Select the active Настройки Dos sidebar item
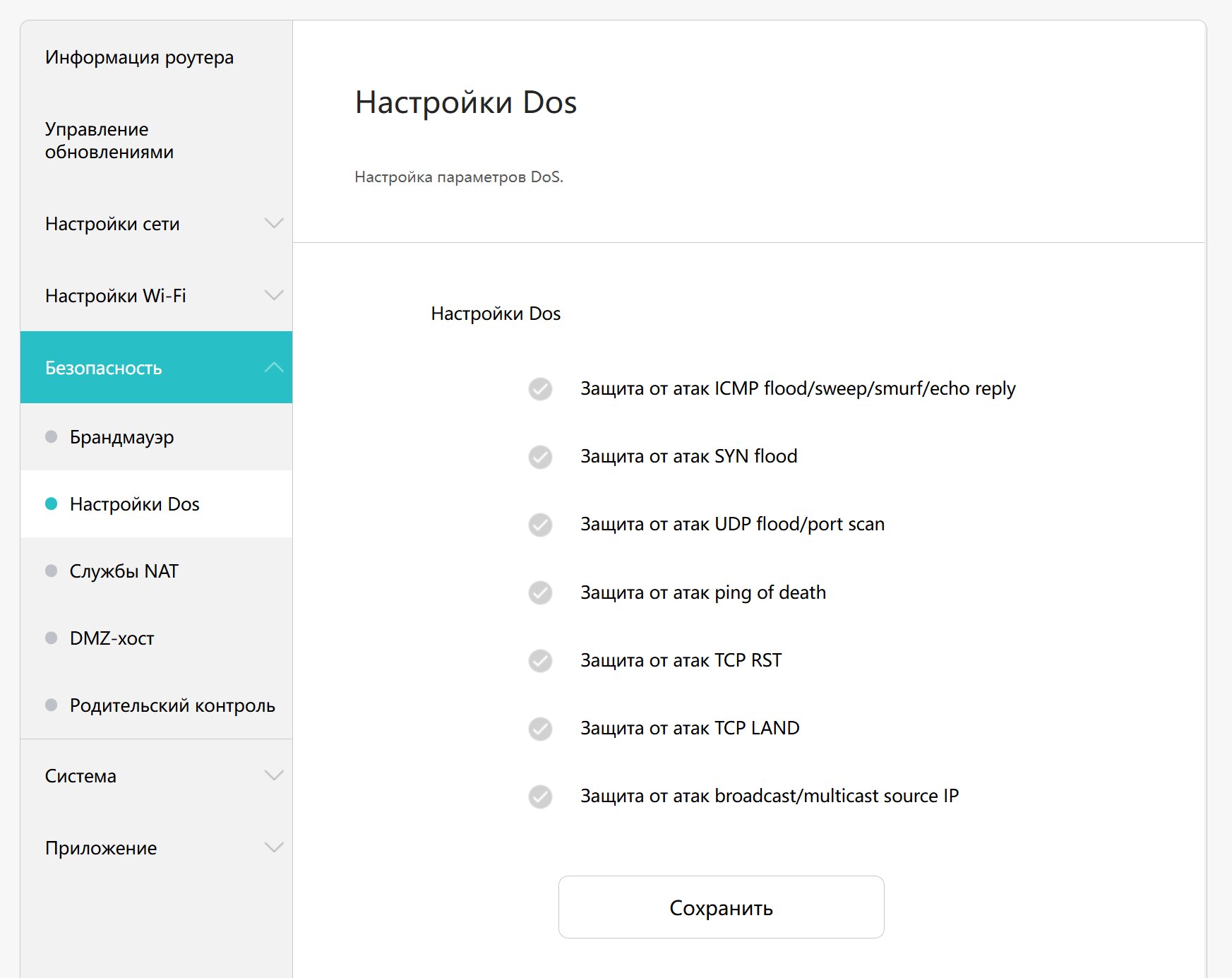This screenshot has width=1232, height=978. (x=156, y=504)
